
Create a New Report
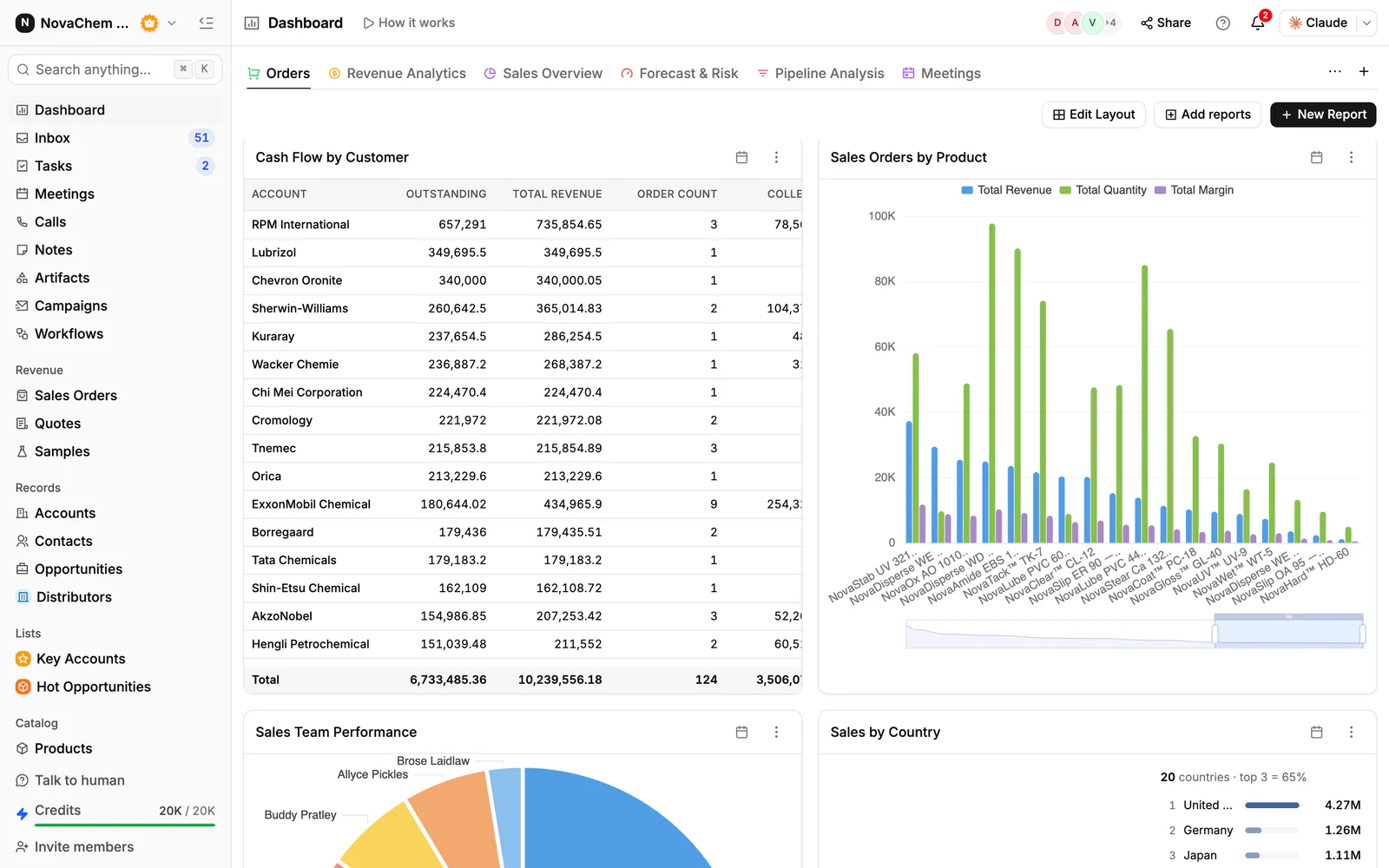click(1323, 115)
